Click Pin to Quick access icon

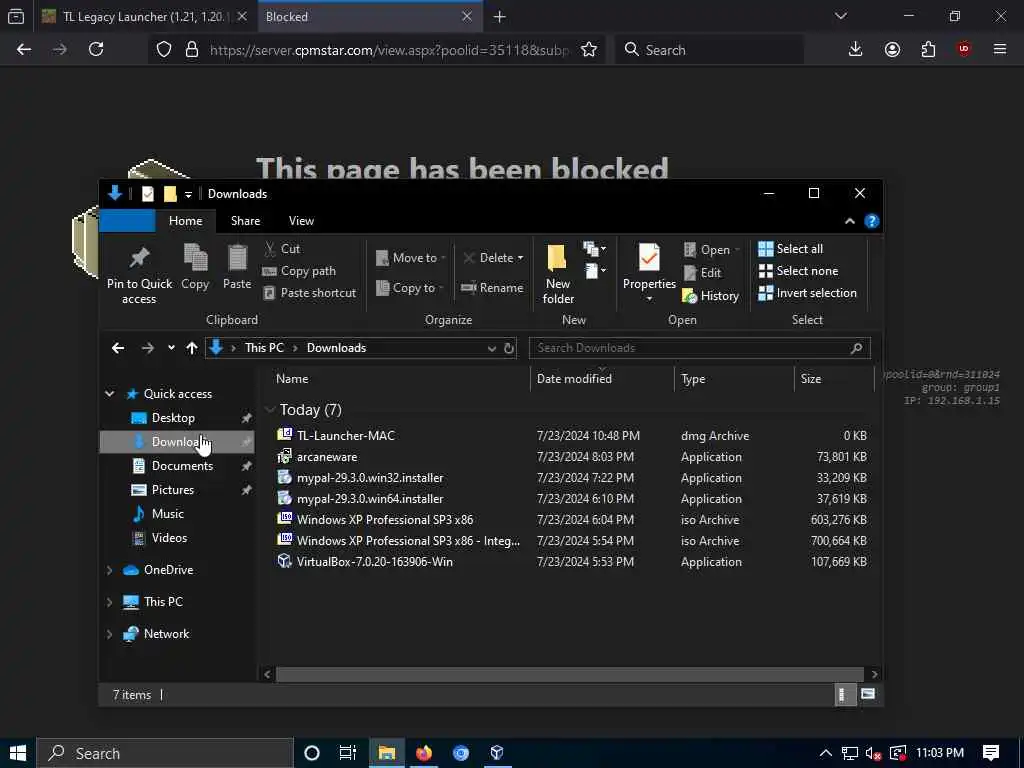(139, 258)
